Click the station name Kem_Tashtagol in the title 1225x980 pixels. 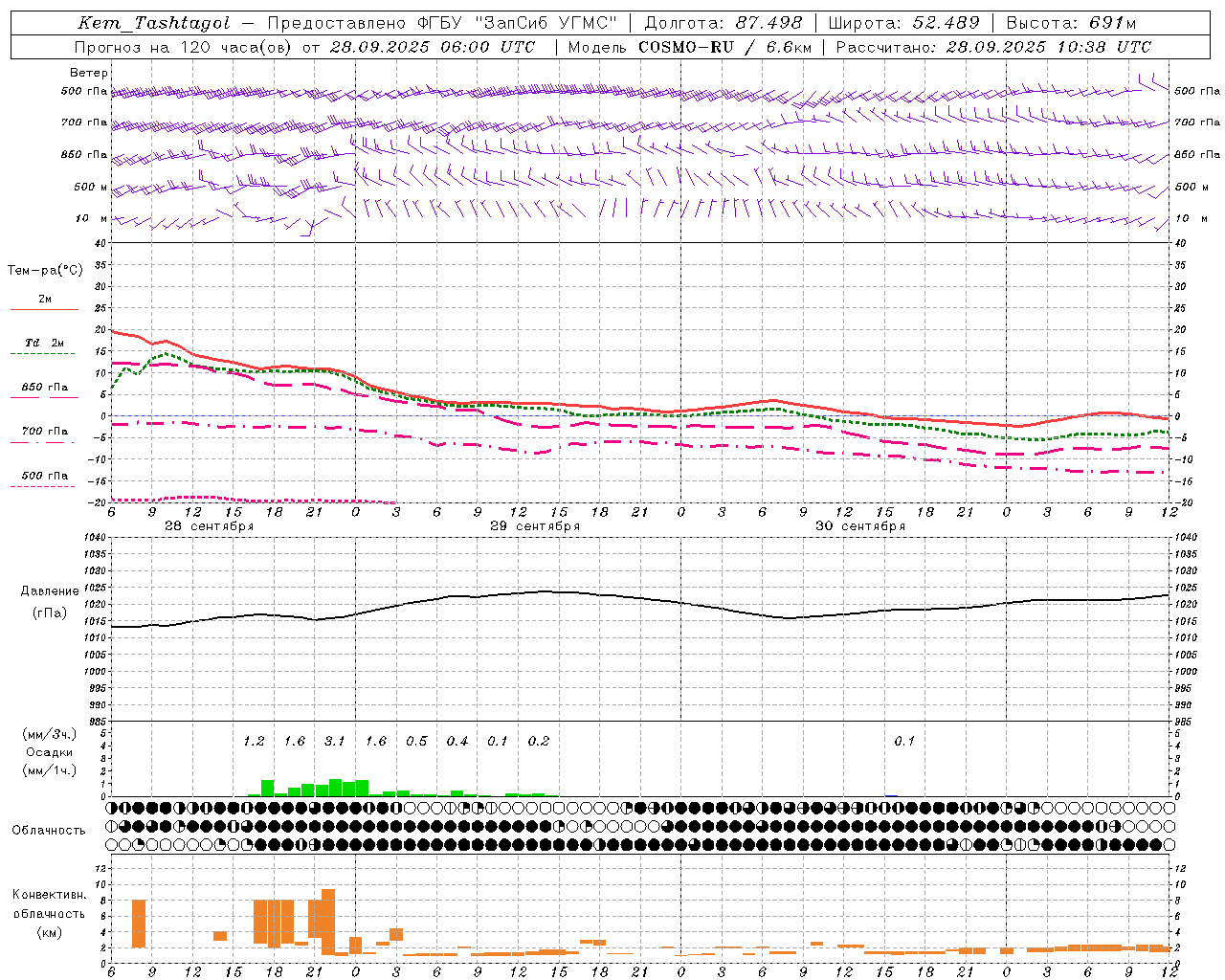pos(153,23)
